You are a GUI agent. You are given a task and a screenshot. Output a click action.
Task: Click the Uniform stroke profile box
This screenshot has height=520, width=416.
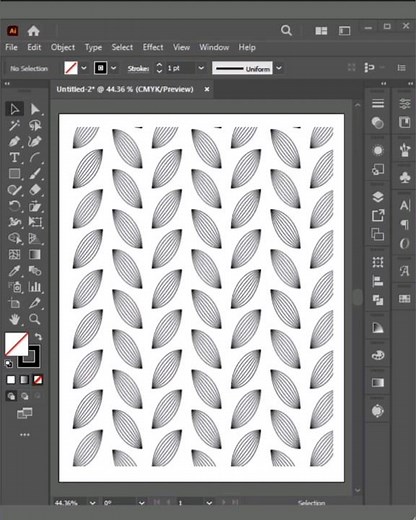pyautogui.click(x=242, y=68)
